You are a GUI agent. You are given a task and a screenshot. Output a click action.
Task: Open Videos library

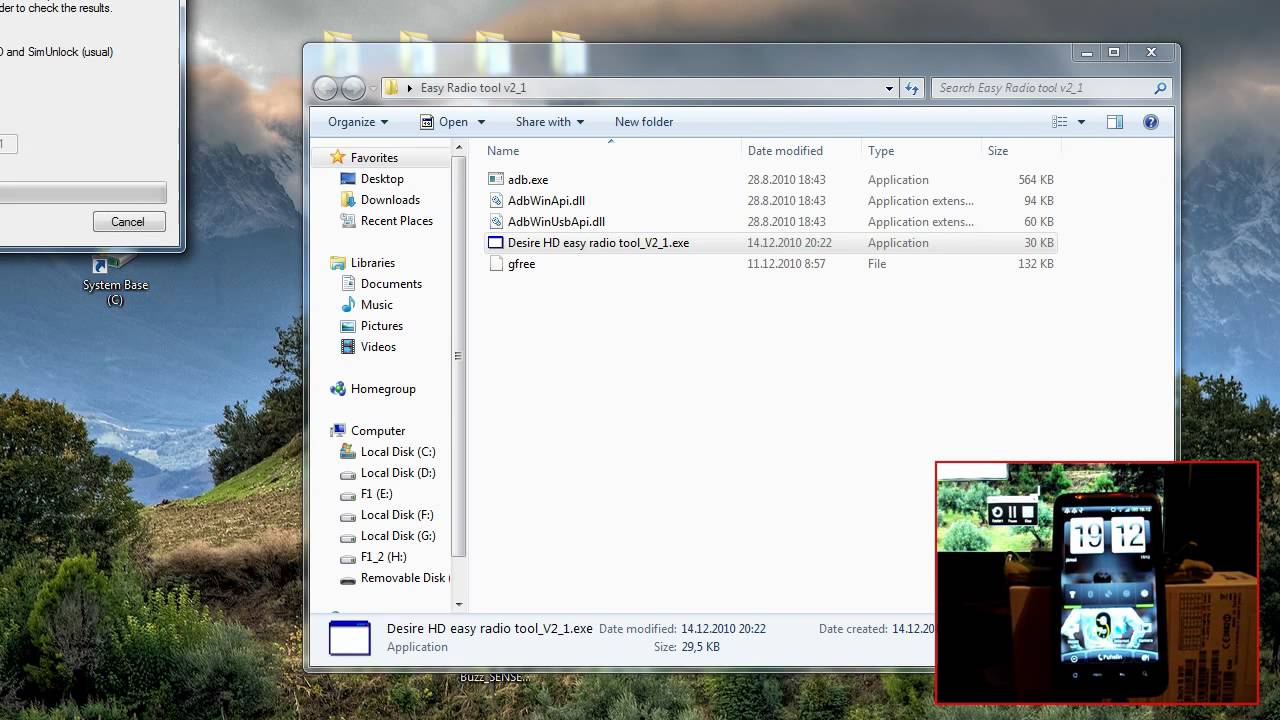click(378, 347)
